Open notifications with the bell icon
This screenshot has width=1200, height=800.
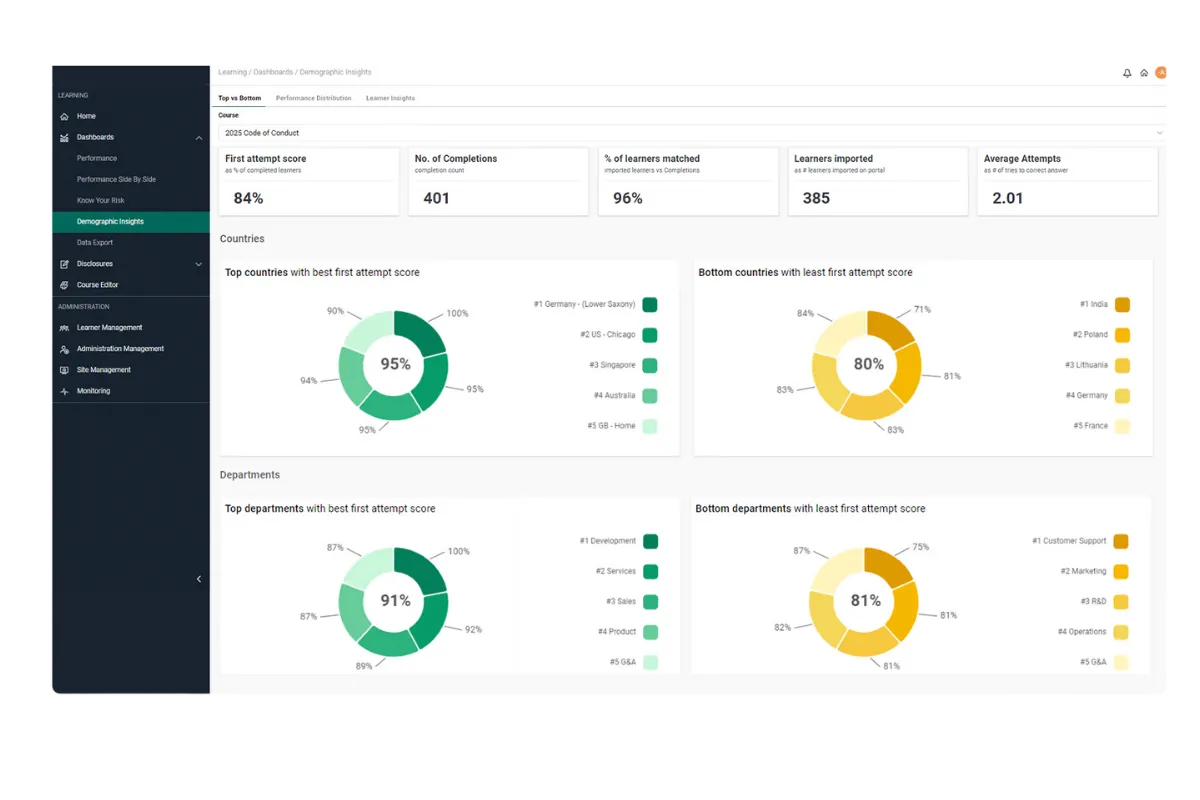coord(1127,73)
